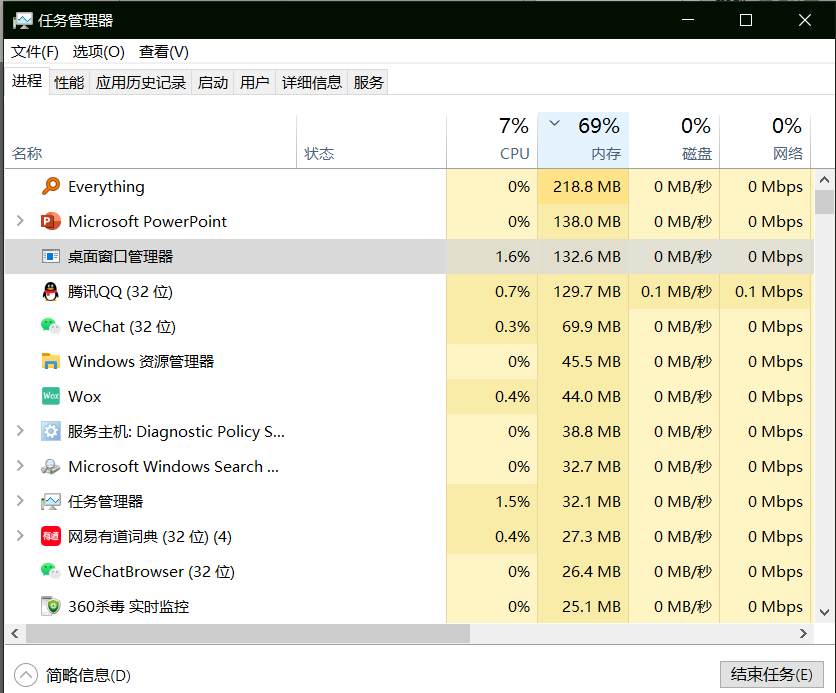
Task: Click the 360杀毒 实时监控 shield icon
Action: click(x=51, y=606)
